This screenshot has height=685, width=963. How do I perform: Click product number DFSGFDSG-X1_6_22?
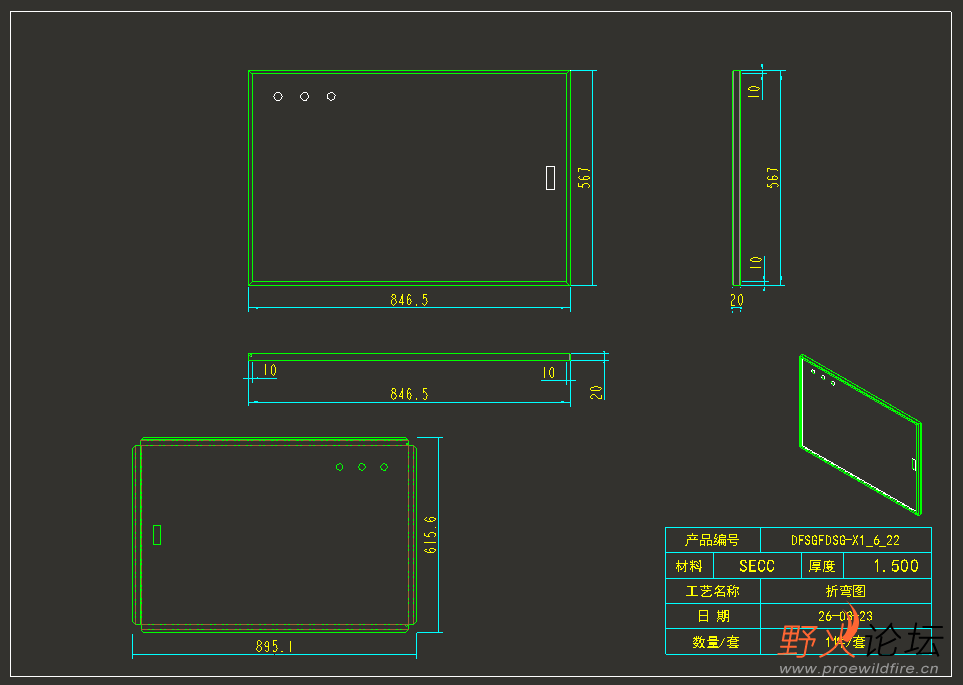pyautogui.click(x=845, y=540)
